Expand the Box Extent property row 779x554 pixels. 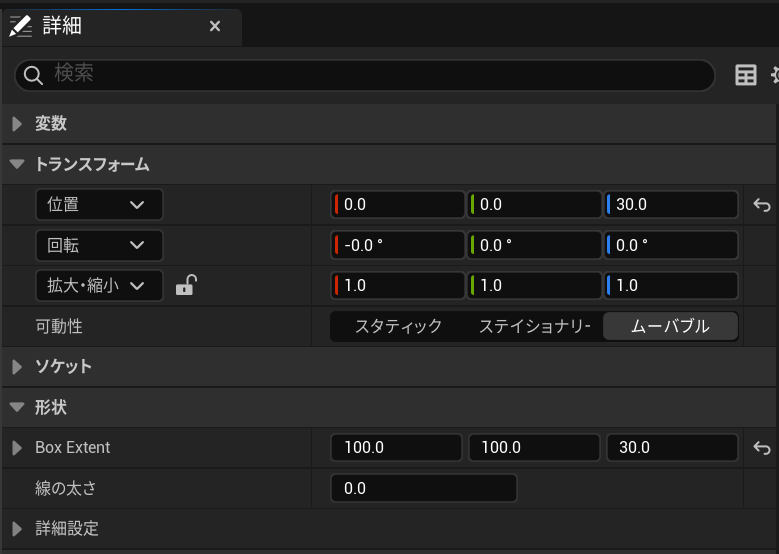coord(17,448)
